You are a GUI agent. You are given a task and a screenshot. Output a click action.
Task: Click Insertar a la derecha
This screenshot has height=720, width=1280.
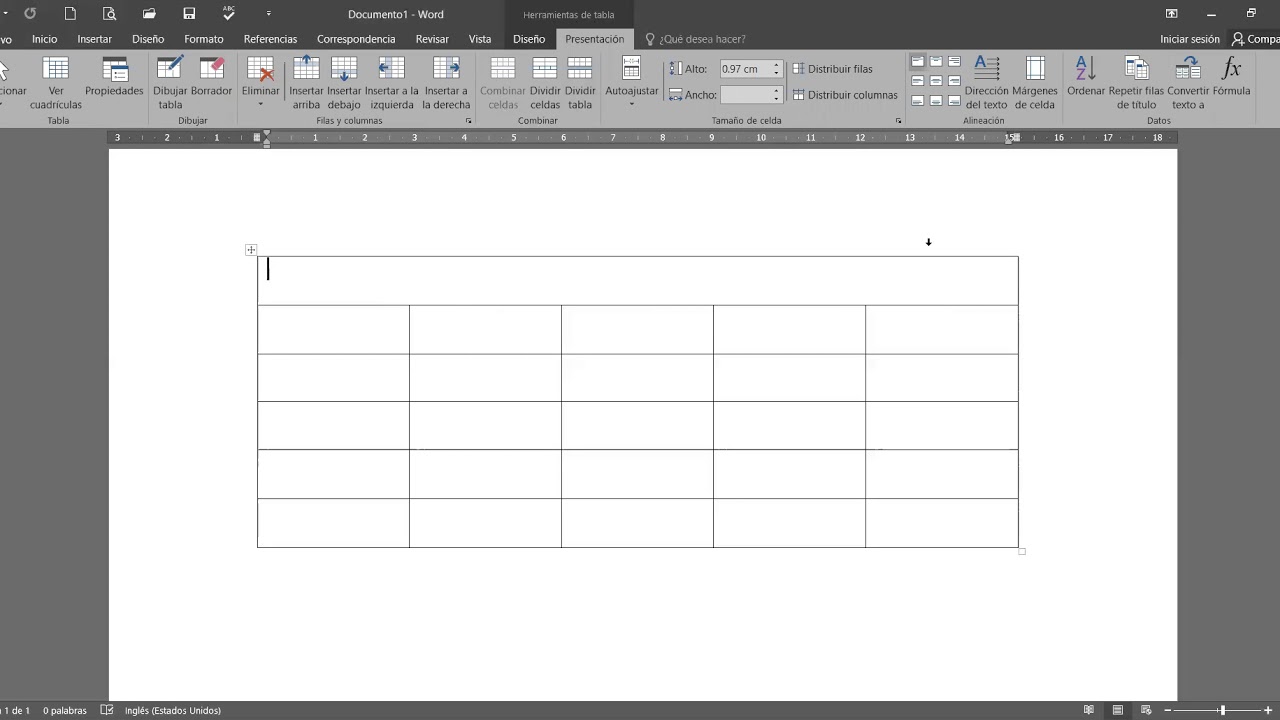pos(446,82)
